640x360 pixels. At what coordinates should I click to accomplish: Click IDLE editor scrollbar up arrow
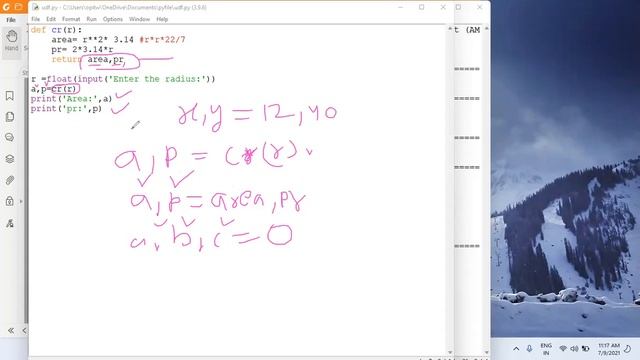[x=450, y=29]
